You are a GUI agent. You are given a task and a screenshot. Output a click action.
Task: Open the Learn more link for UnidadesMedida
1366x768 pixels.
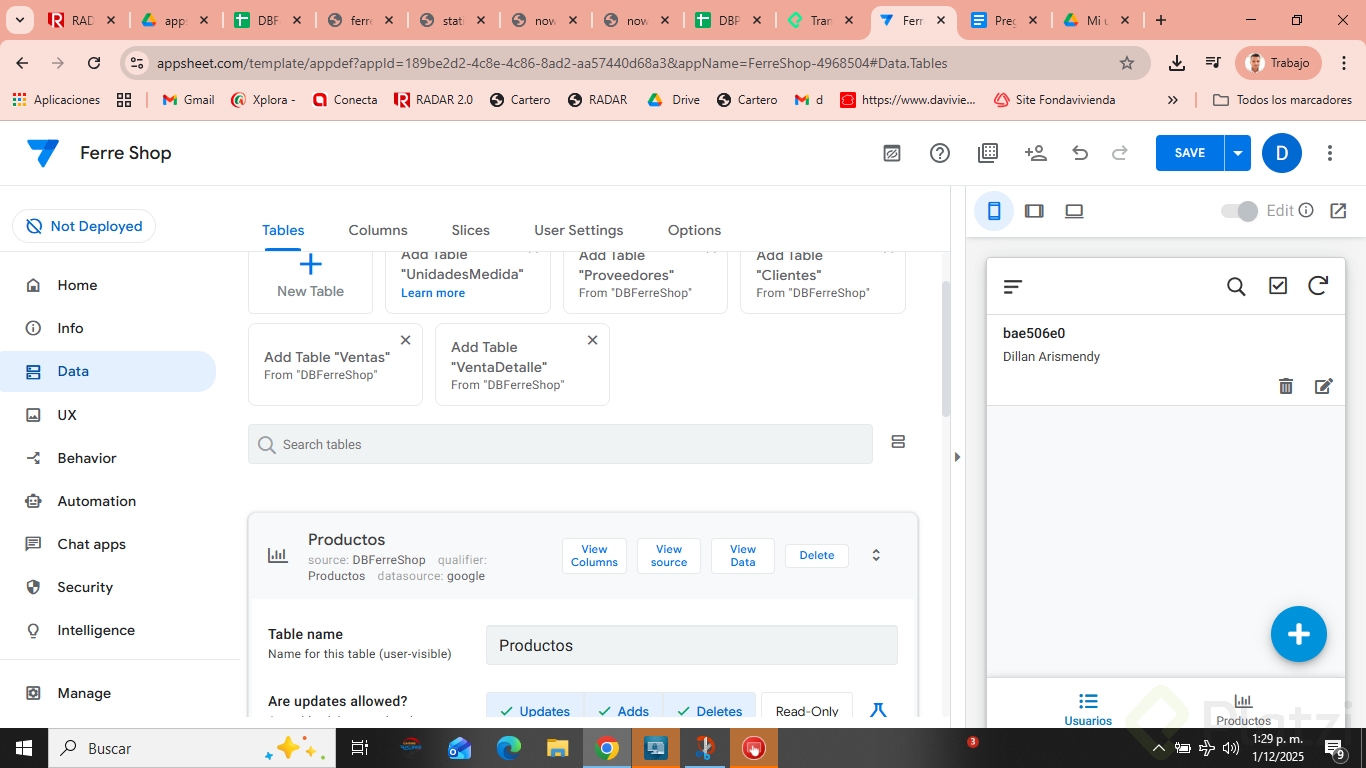point(433,293)
